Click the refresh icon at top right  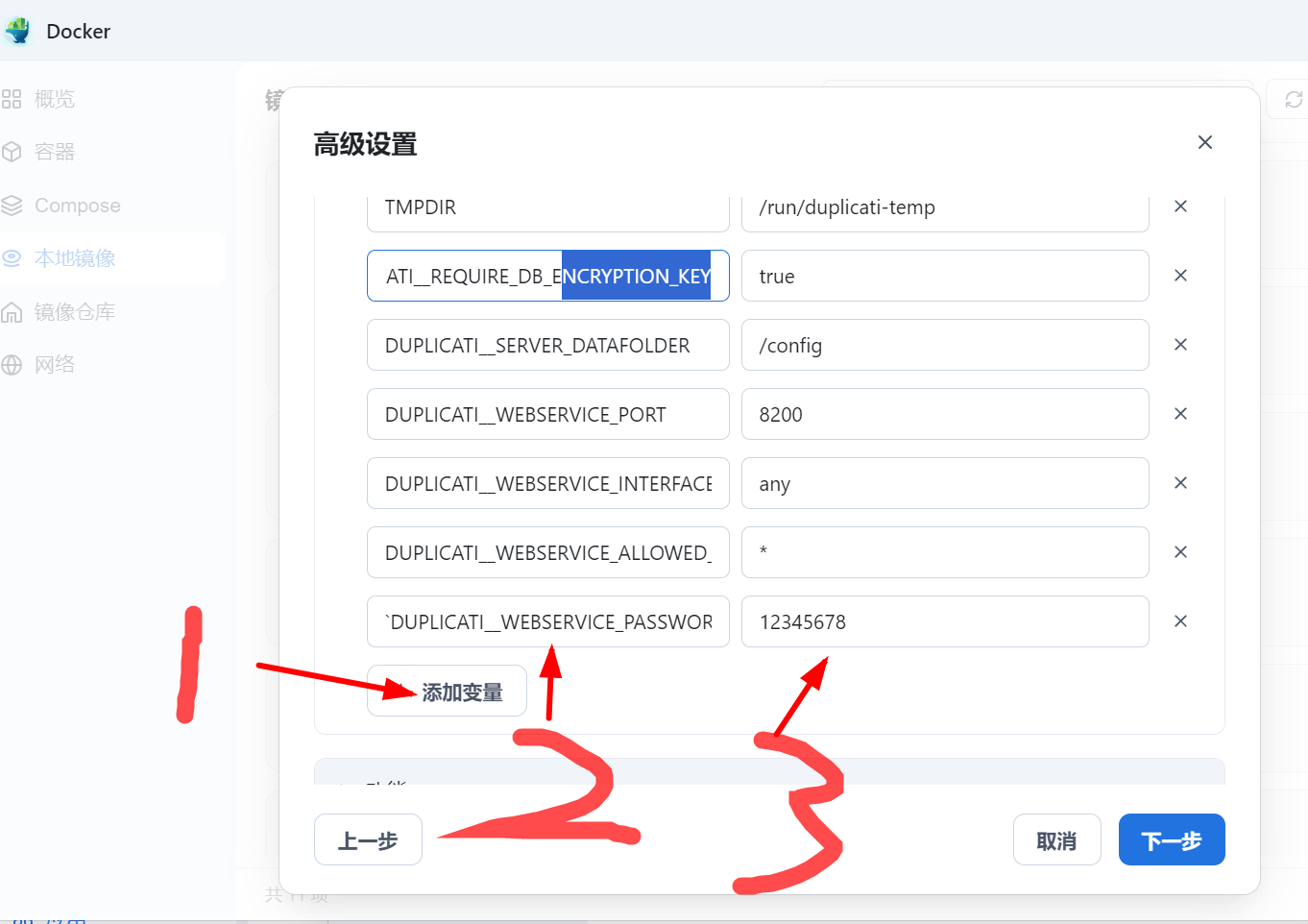pos(1293,100)
